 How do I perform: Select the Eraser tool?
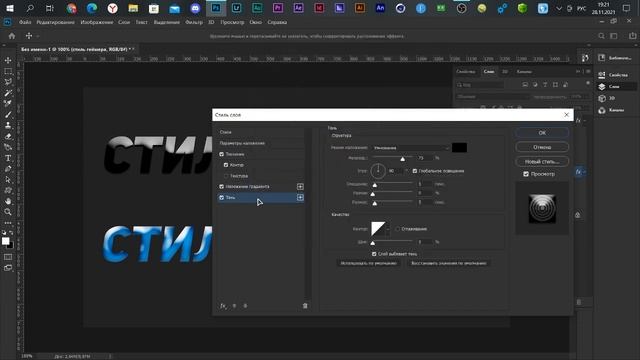pos(8,136)
